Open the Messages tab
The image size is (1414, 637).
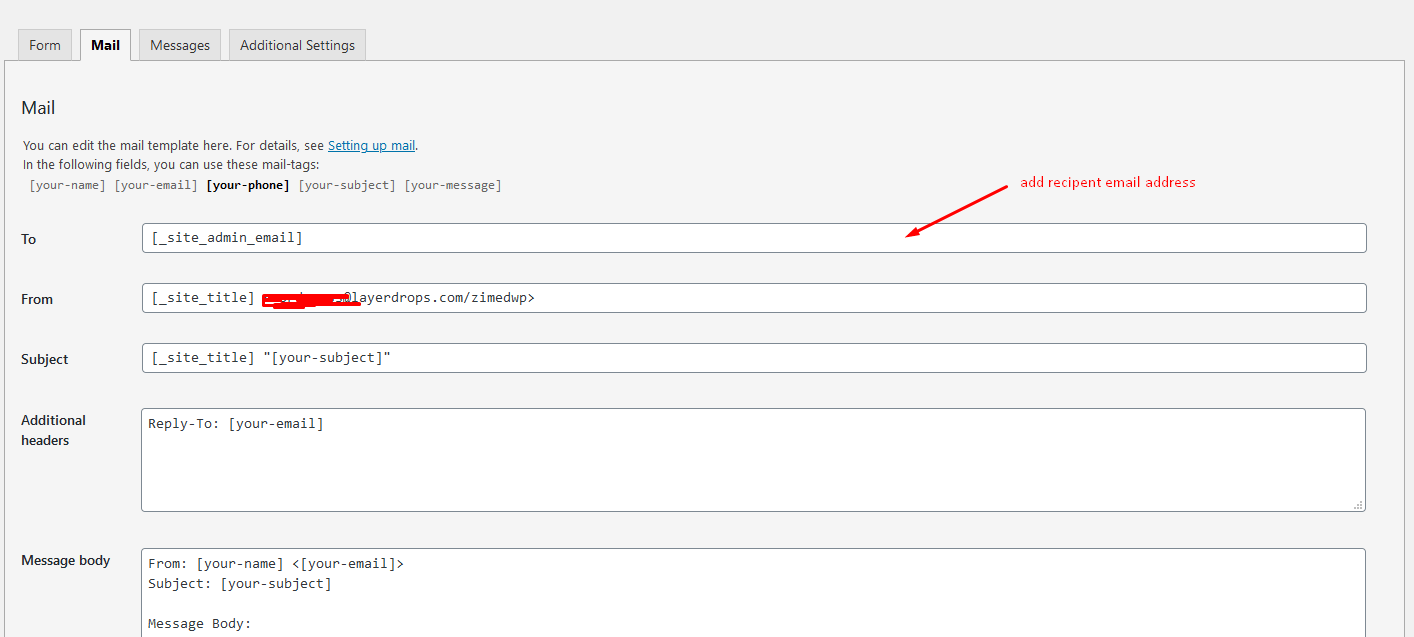180,45
